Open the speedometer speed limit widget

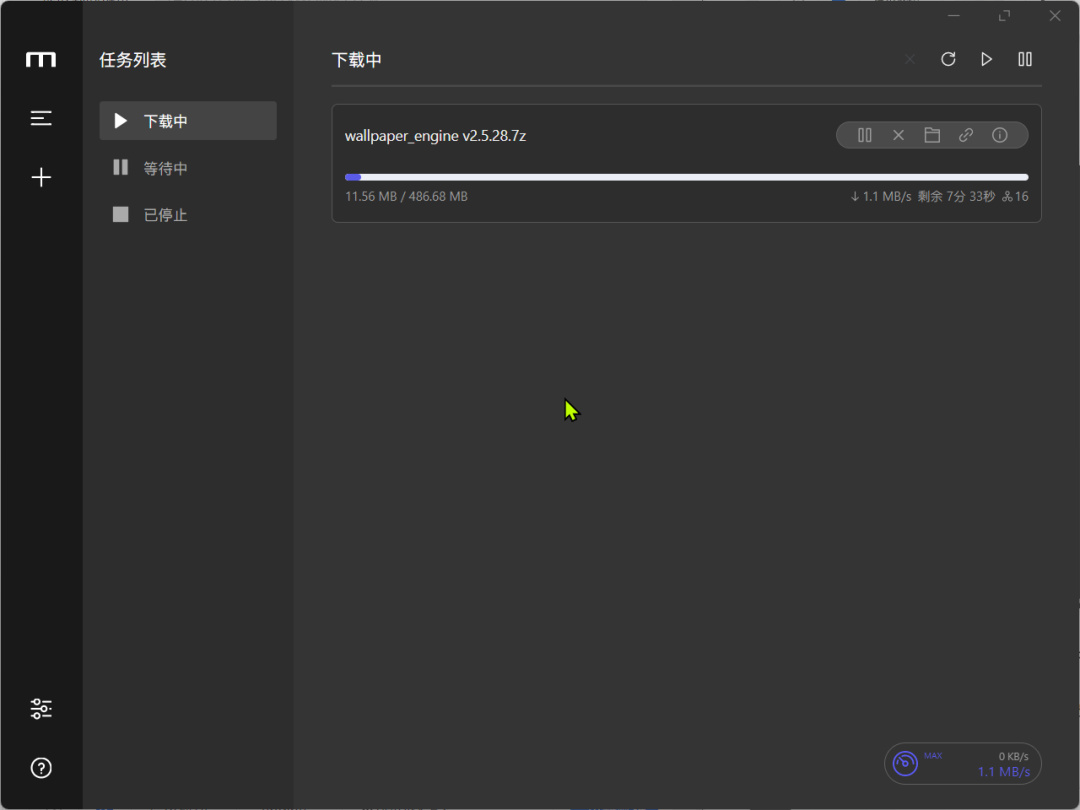905,763
